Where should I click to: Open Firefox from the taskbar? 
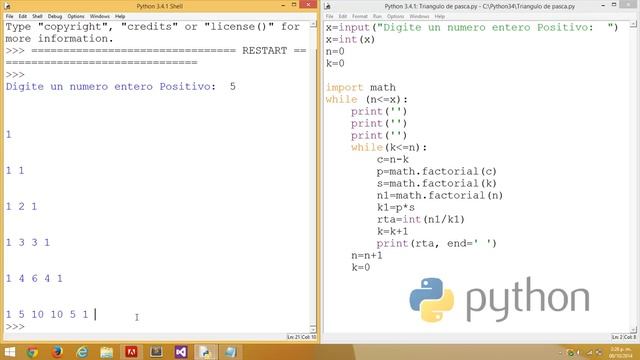point(57,352)
